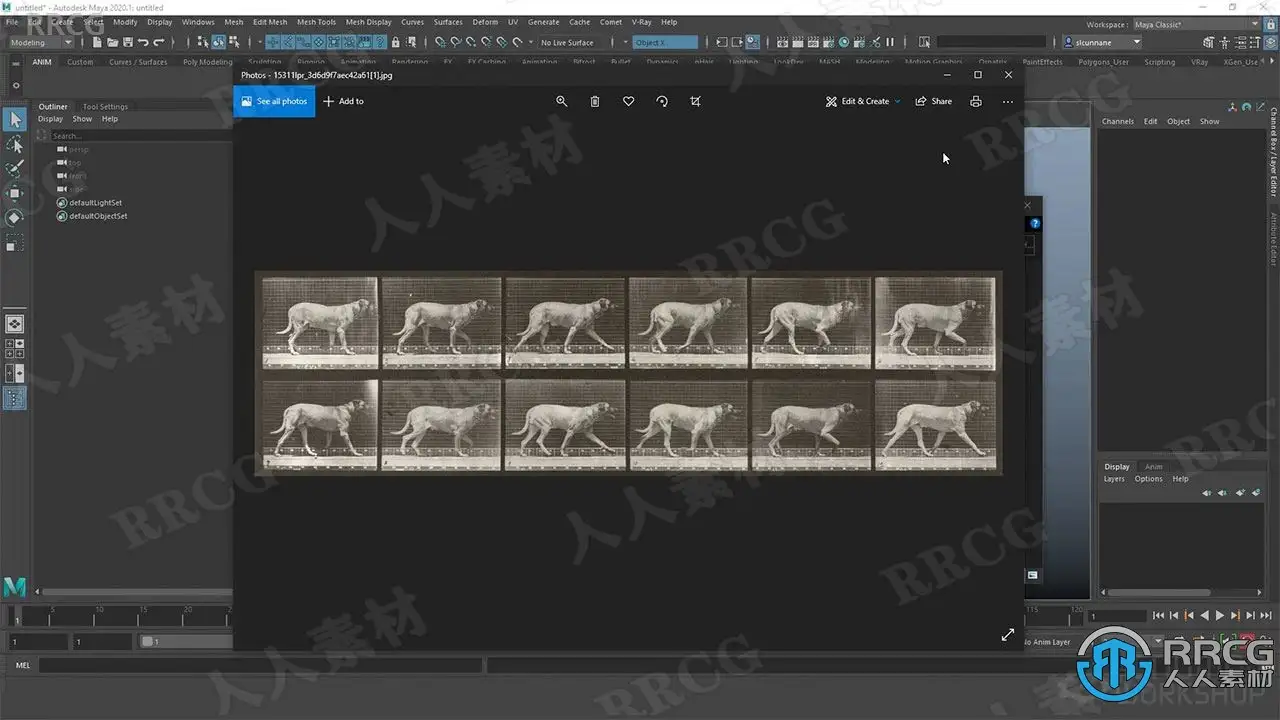Open the Windows menu in Maya
The width and height of the screenshot is (1280, 720).
[x=198, y=22]
